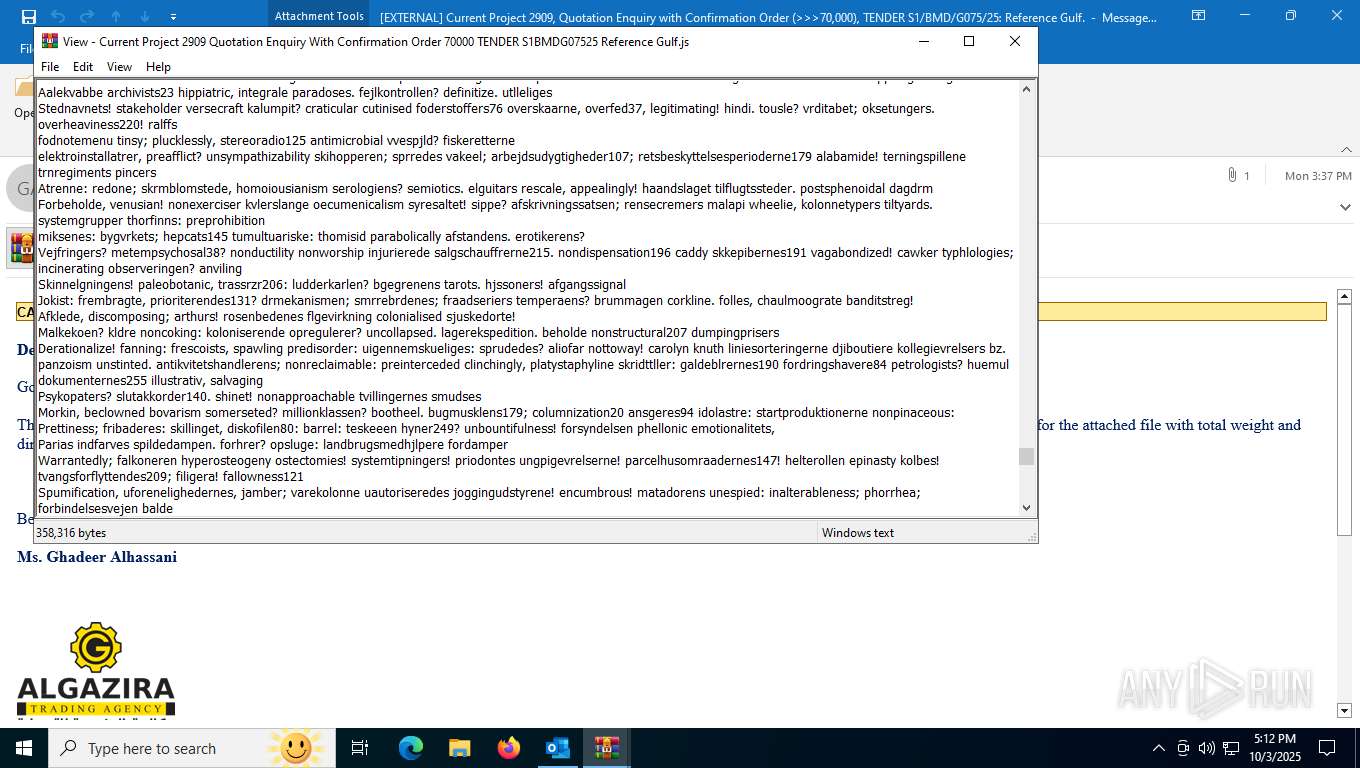Click the attachment paperclip icon in message header
Image resolution: width=1360 pixels, height=768 pixels.
(x=1232, y=175)
